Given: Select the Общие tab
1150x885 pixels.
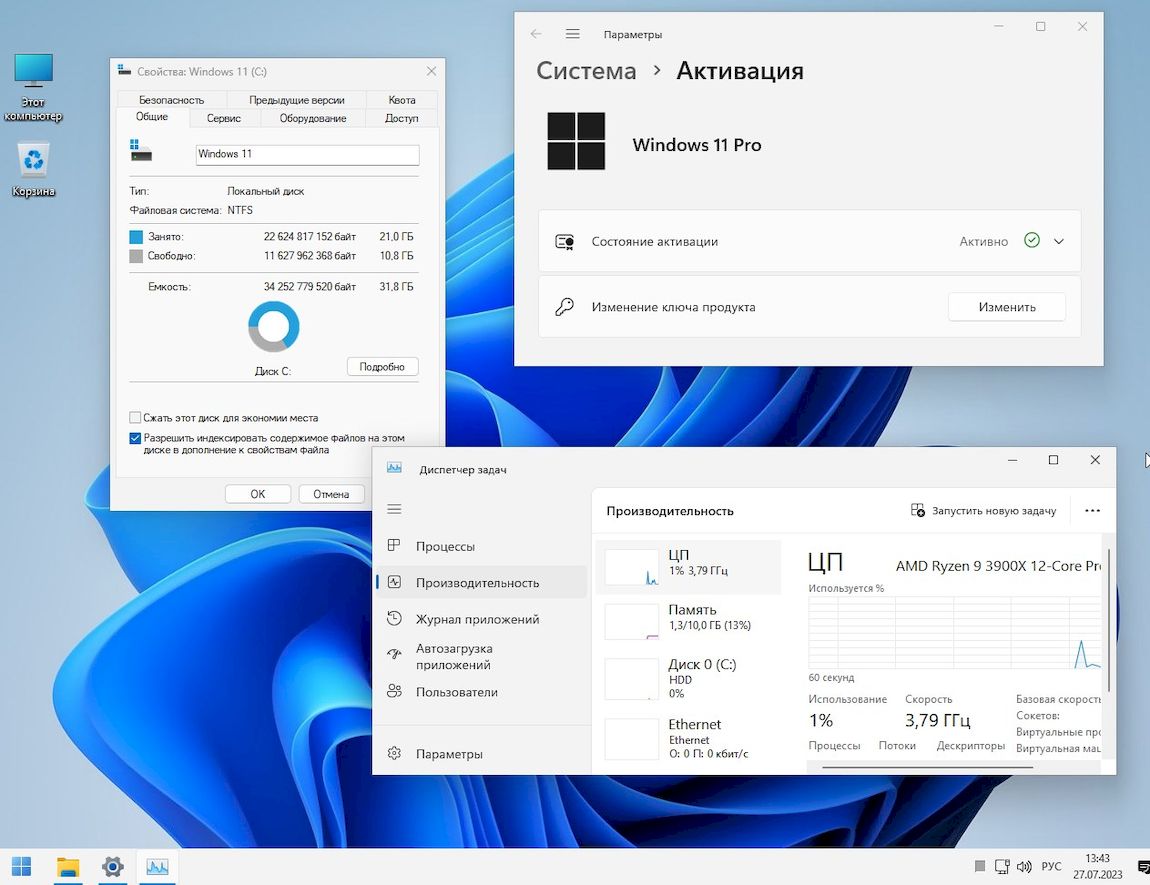Looking at the screenshot, I should (x=152, y=117).
